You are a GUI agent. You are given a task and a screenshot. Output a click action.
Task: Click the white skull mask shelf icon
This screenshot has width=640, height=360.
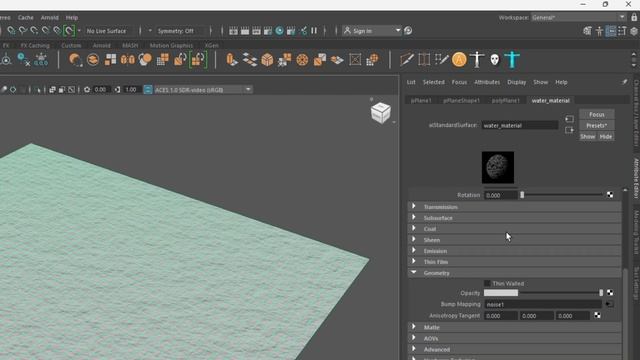[495, 60]
